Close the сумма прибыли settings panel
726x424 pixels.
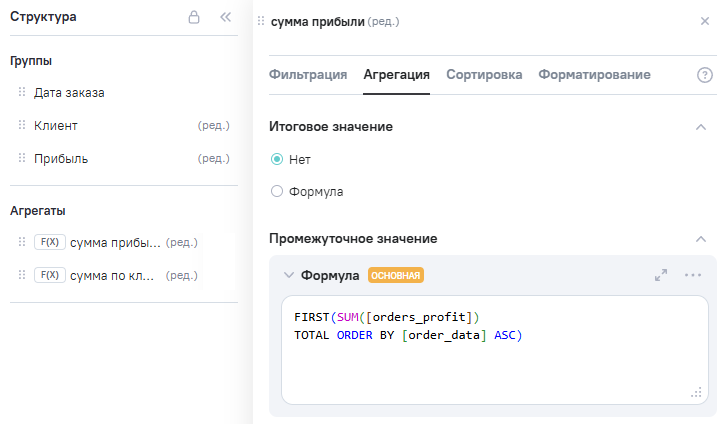(x=705, y=20)
